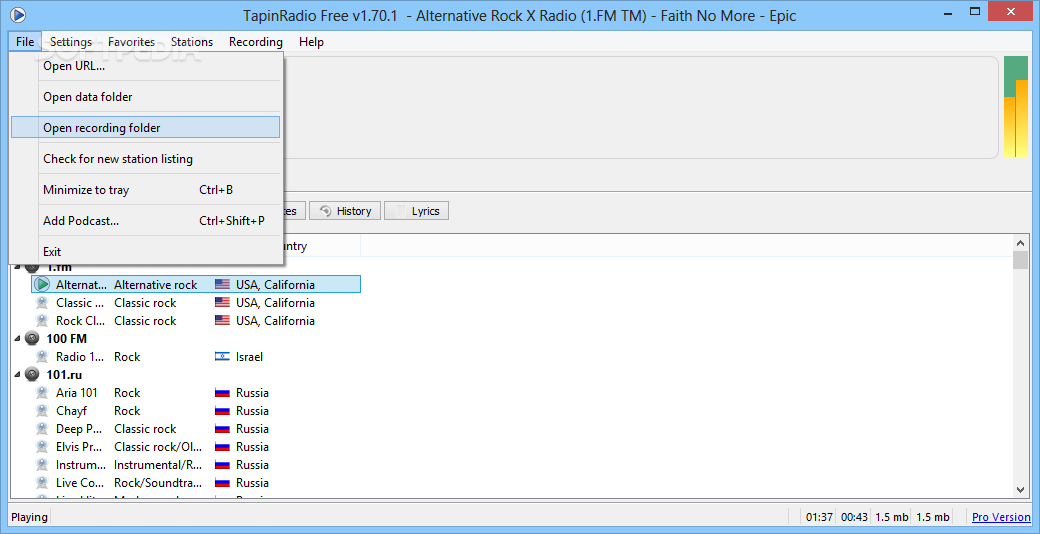The height and width of the screenshot is (534, 1040).
Task: Click the 100 FM group icon
Action: (32, 338)
